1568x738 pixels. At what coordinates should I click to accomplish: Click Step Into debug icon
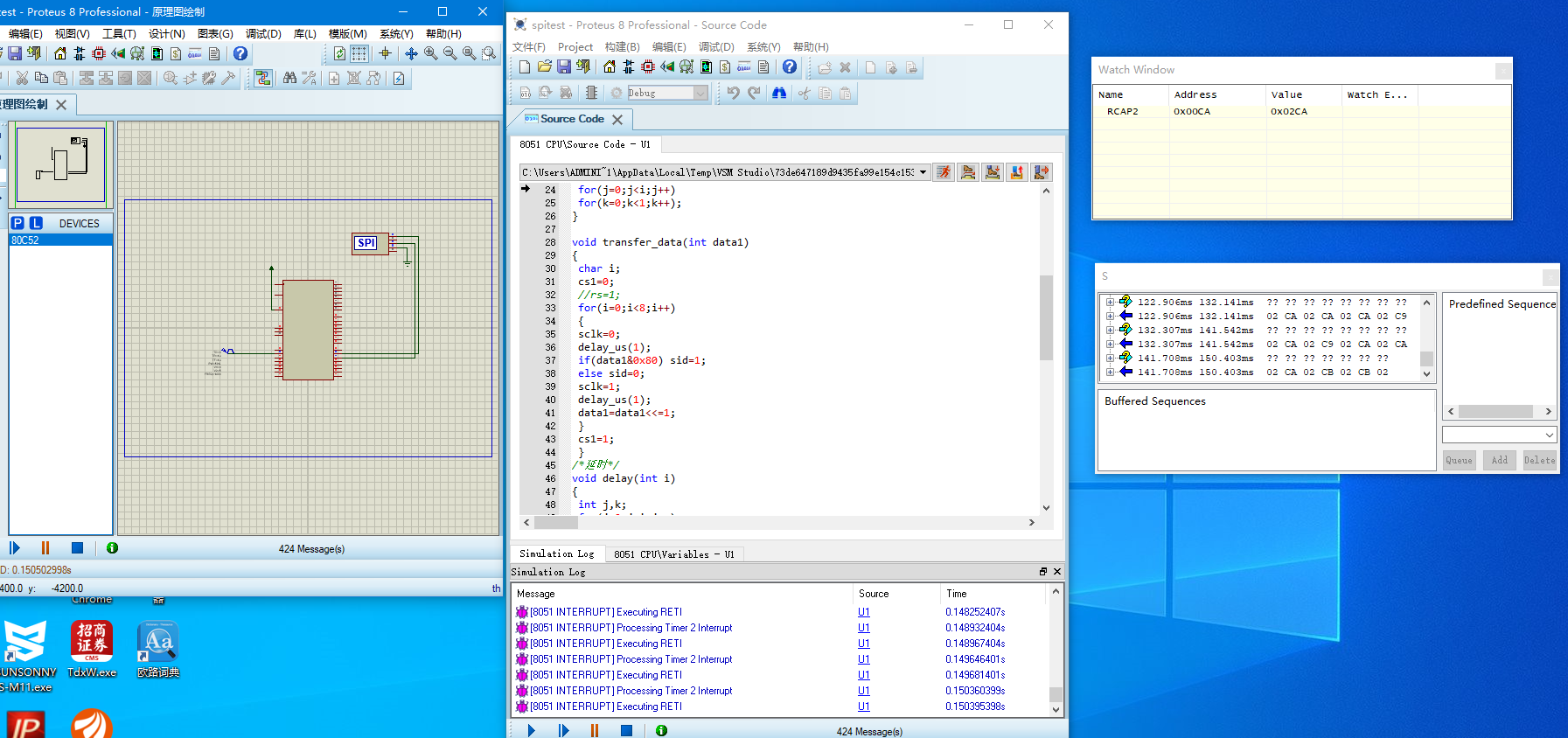tap(993, 172)
